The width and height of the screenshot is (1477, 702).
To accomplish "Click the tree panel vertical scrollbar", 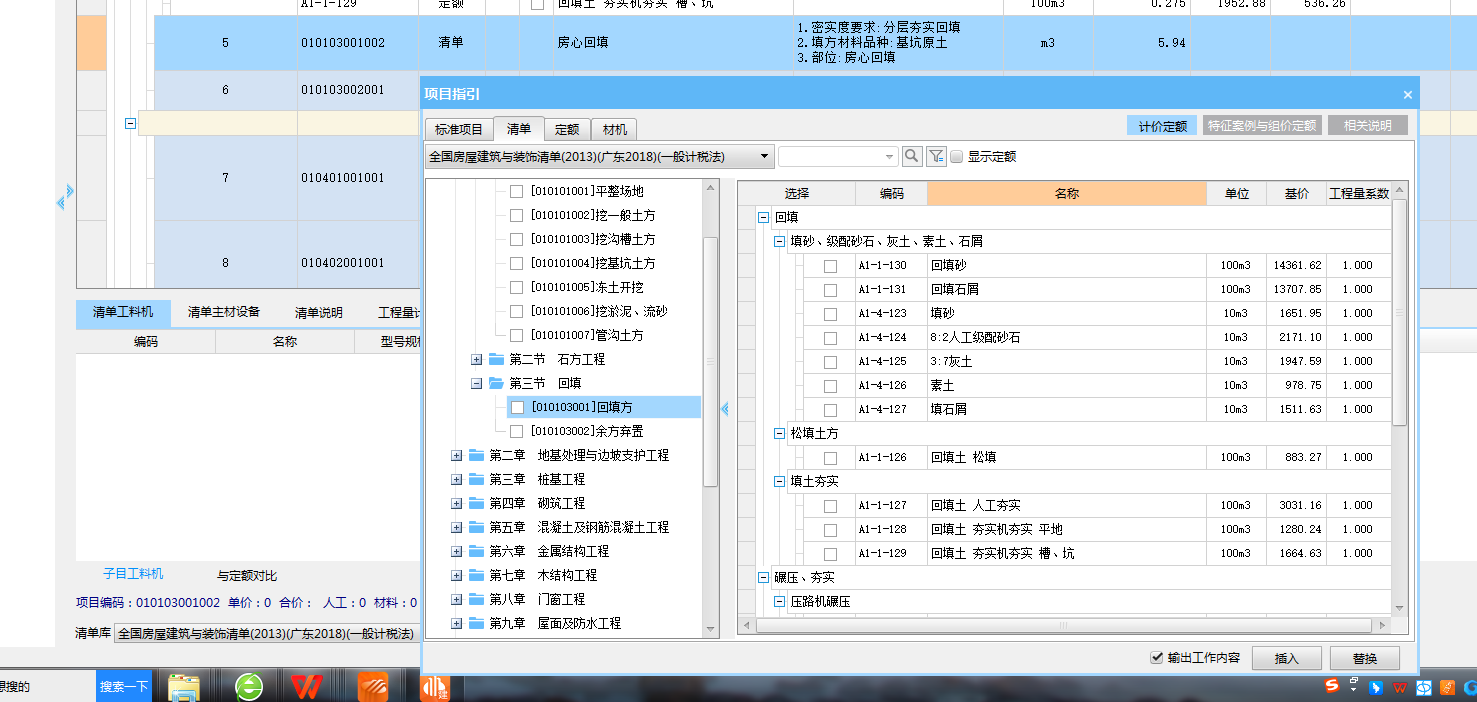I will (710, 360).
